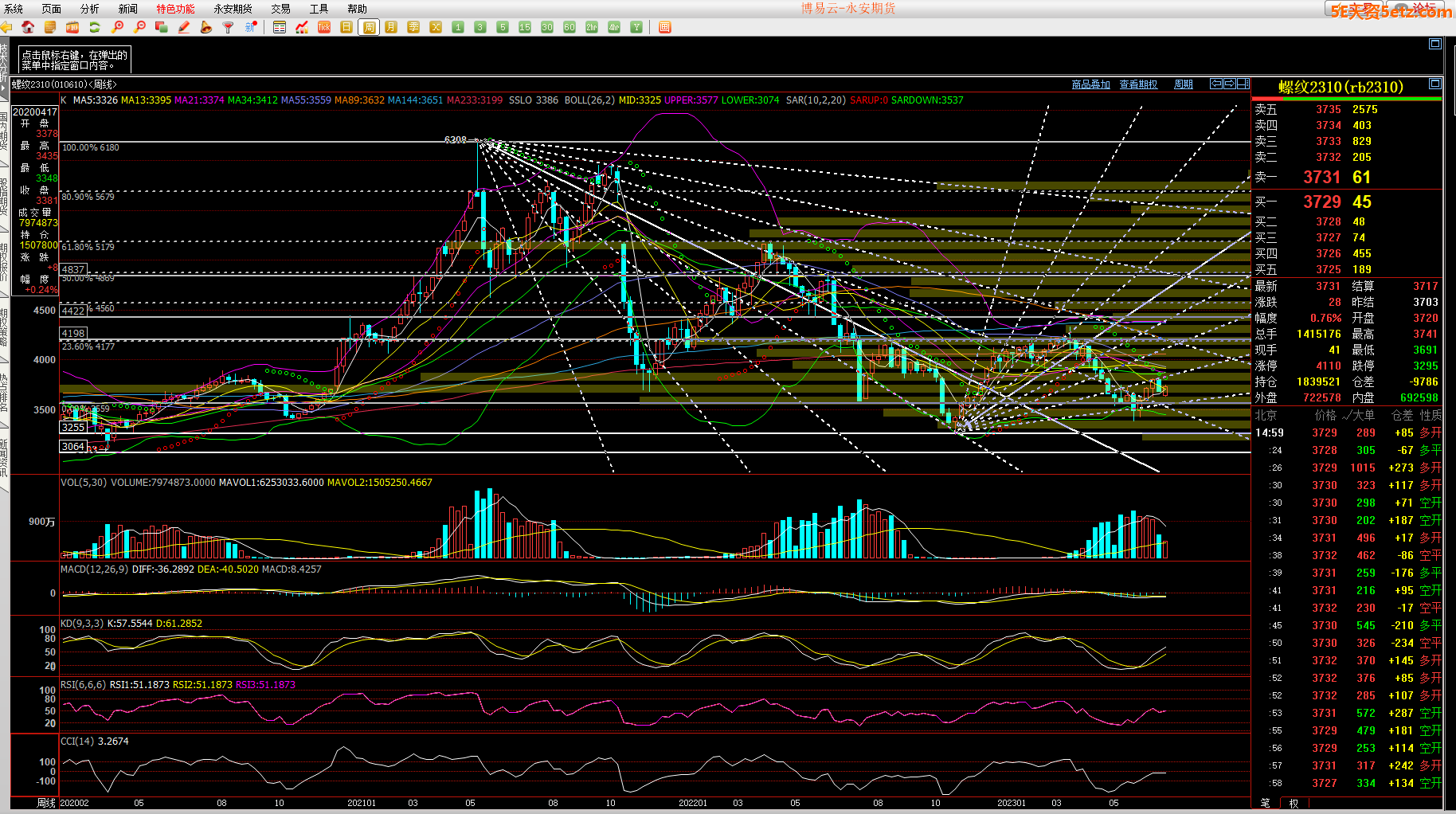Screen dimensions: 1456x814
Task: Click the green refresh arrows icon
Action: (95, 27)
